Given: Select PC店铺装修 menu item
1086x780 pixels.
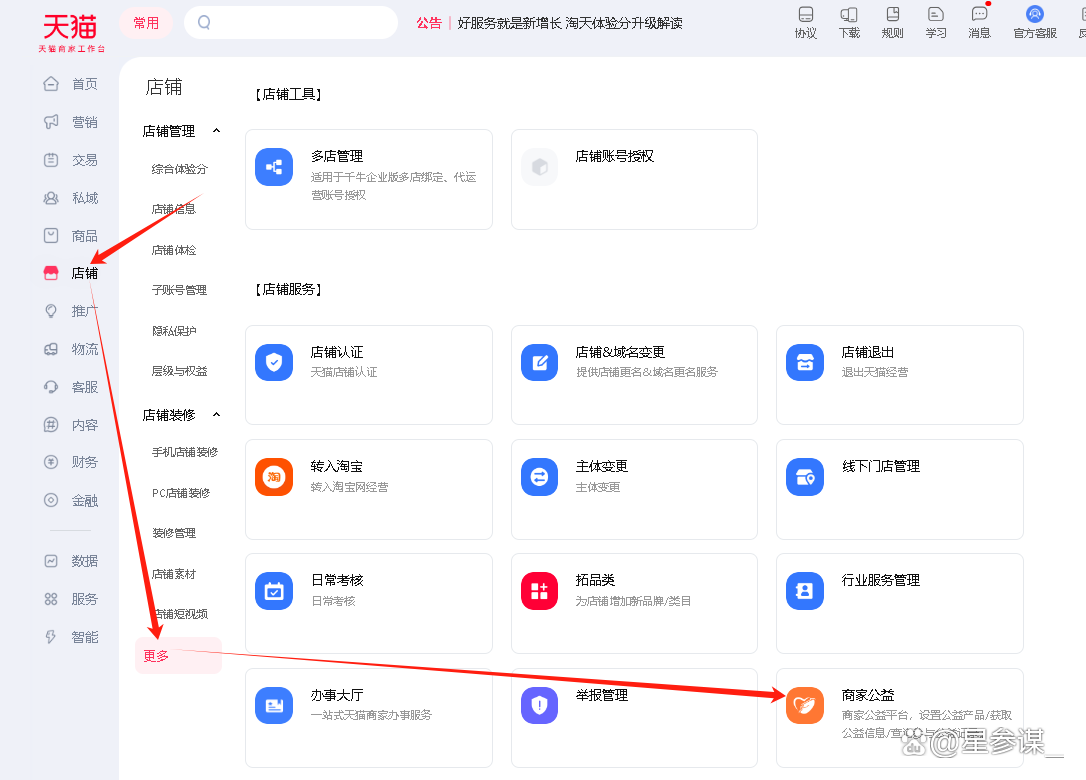Looking at the screenshot, I should click(x=181, y=493).
